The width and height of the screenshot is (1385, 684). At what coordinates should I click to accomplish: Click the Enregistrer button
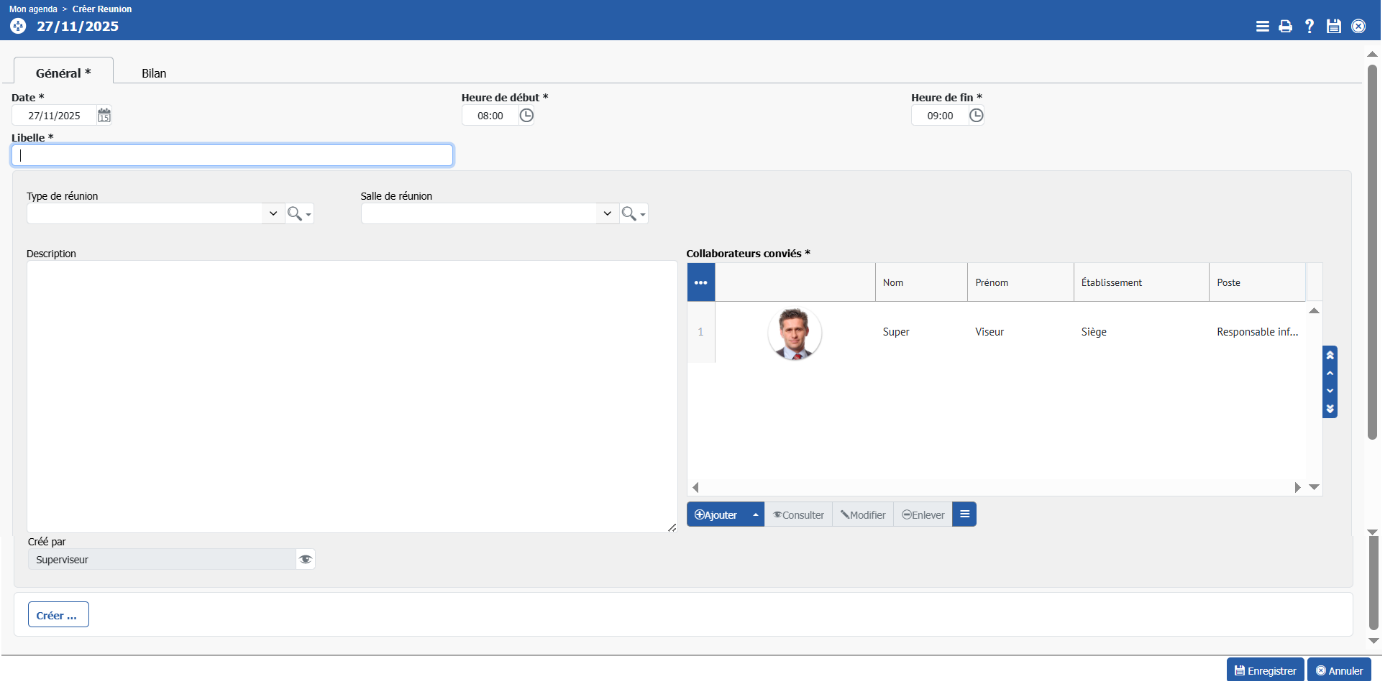(1265, 671)
